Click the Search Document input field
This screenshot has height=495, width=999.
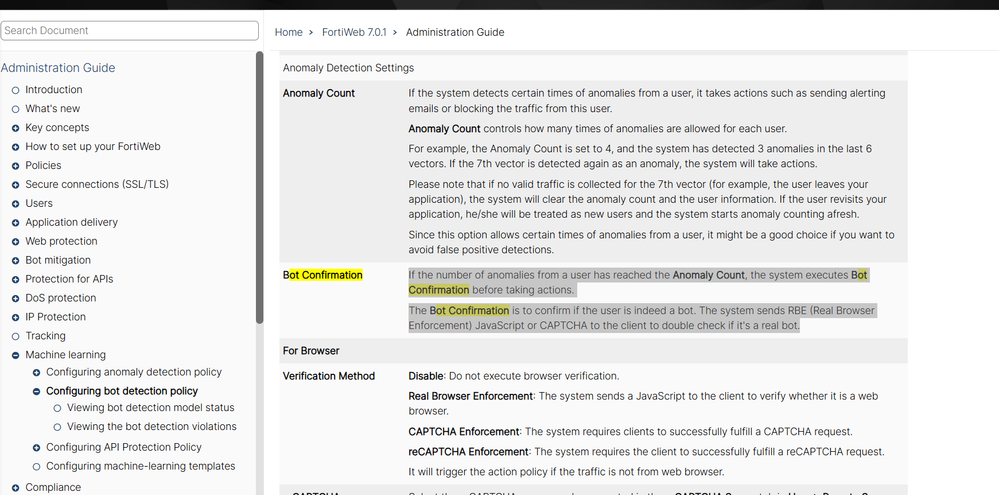click(x=129, y=31)
